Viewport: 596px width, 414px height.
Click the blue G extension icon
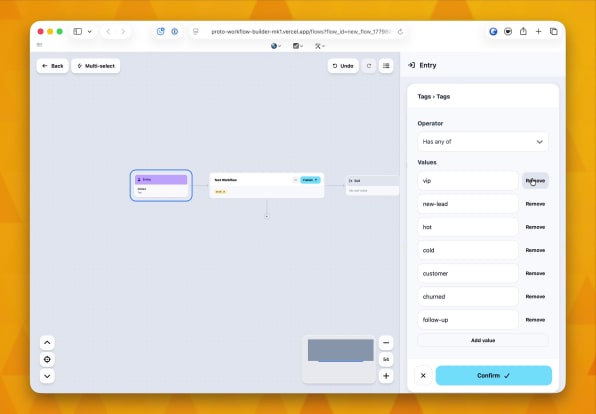493,32
